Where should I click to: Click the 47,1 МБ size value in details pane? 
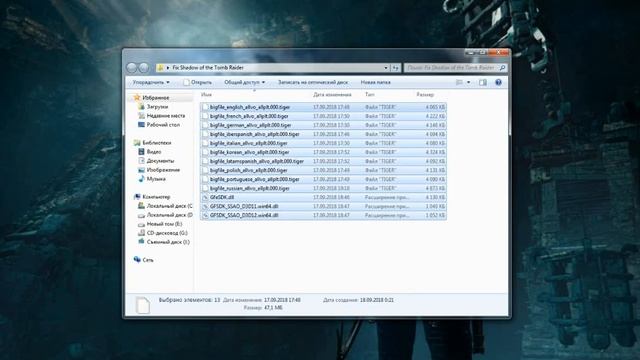(x=273, y=308)
